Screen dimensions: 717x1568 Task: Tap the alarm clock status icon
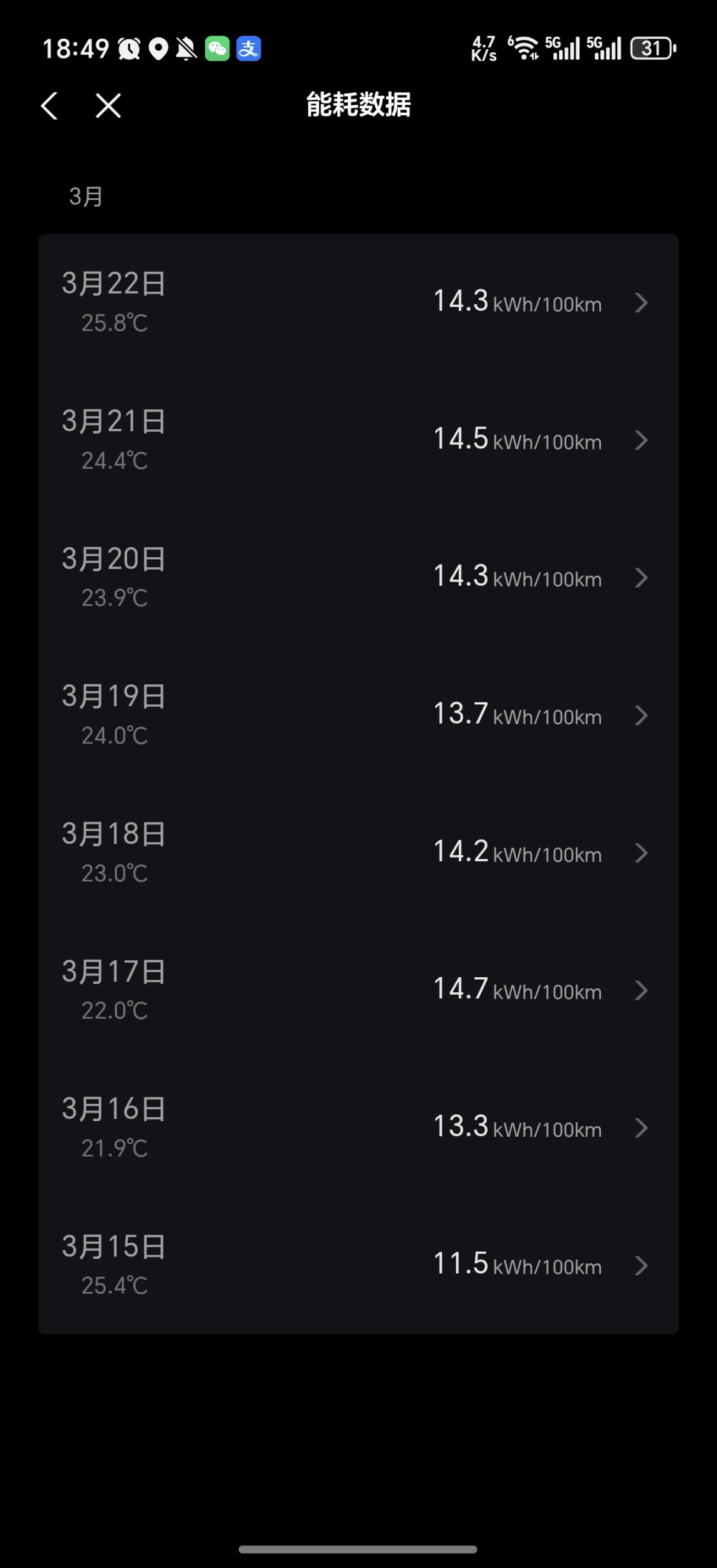pyautogui.click(x=129, y=49)
